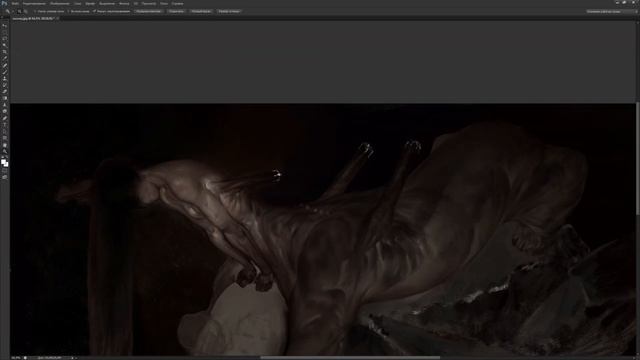Select the Brush tool
640x360 pixels.
(4, 72)
